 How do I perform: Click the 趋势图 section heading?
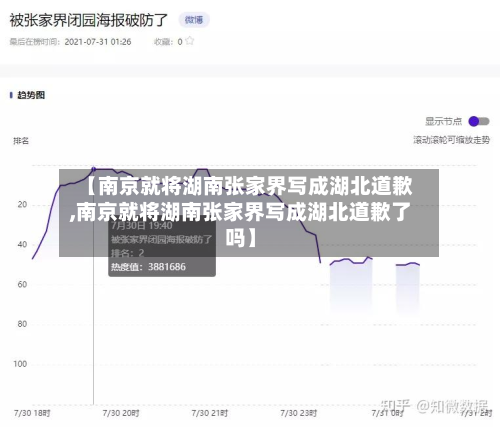tap(31, 95)
